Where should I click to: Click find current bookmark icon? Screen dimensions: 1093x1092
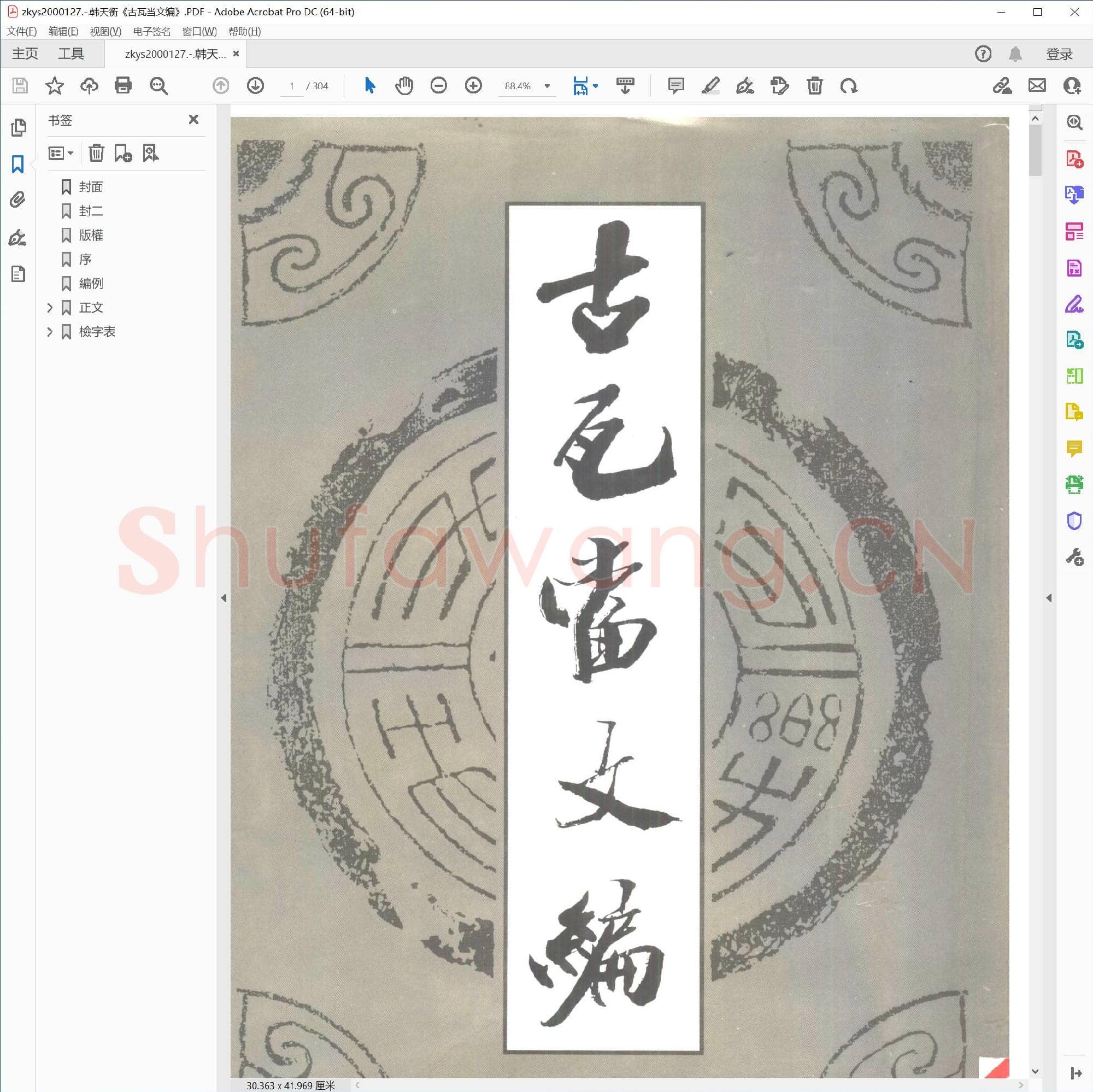click(150, 154)
